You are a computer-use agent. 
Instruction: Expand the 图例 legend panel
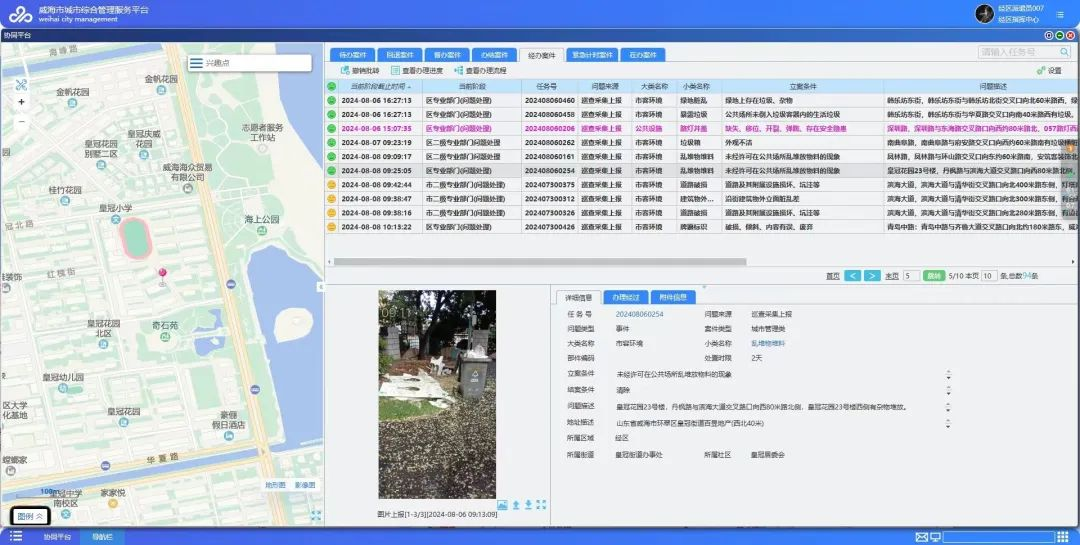[31, 516]
